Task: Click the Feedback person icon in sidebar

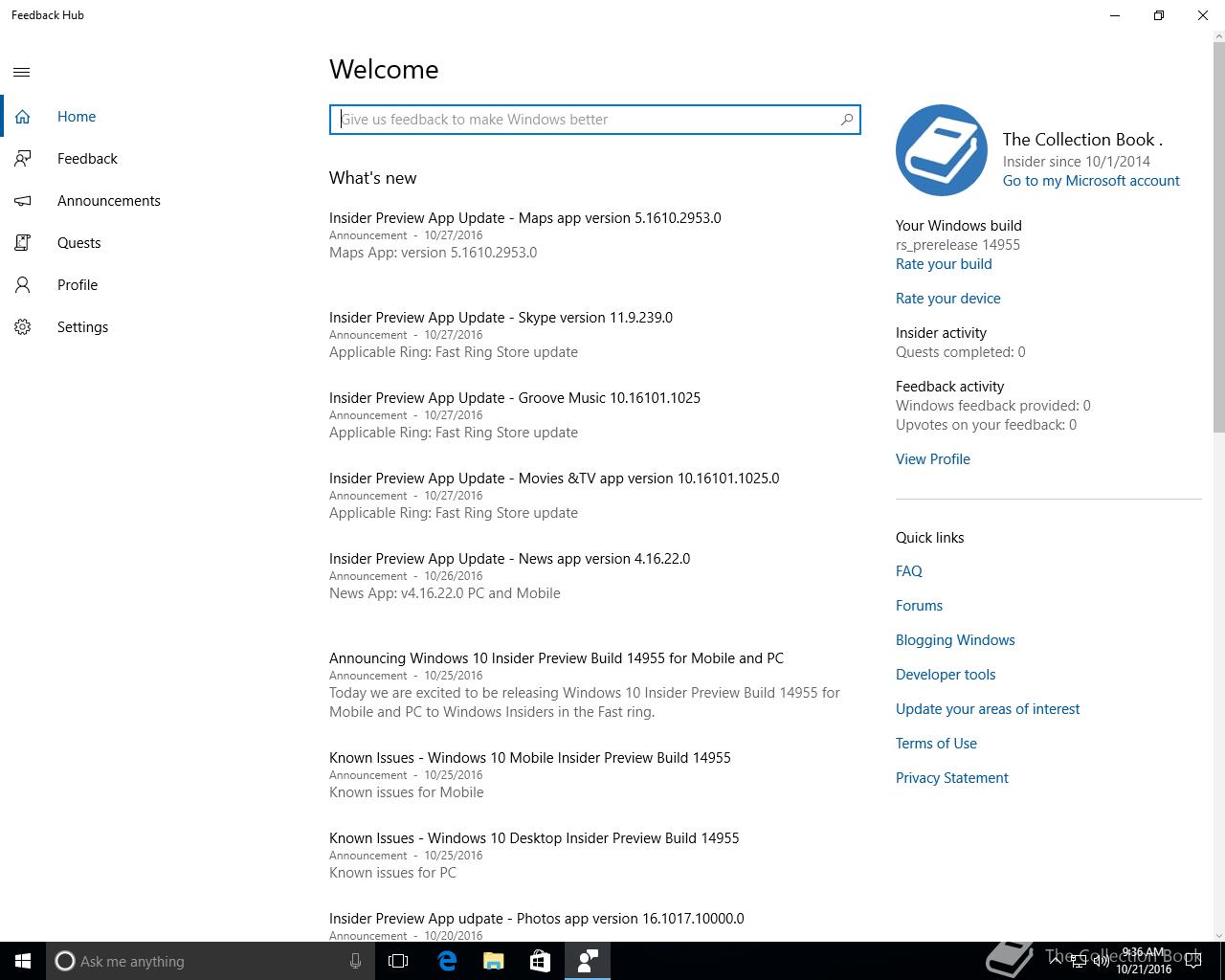Action: (23, 159)
